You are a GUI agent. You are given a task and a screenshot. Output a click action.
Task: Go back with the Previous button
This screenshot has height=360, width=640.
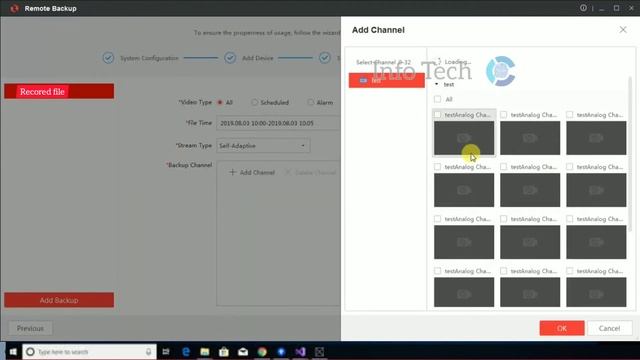30,329
